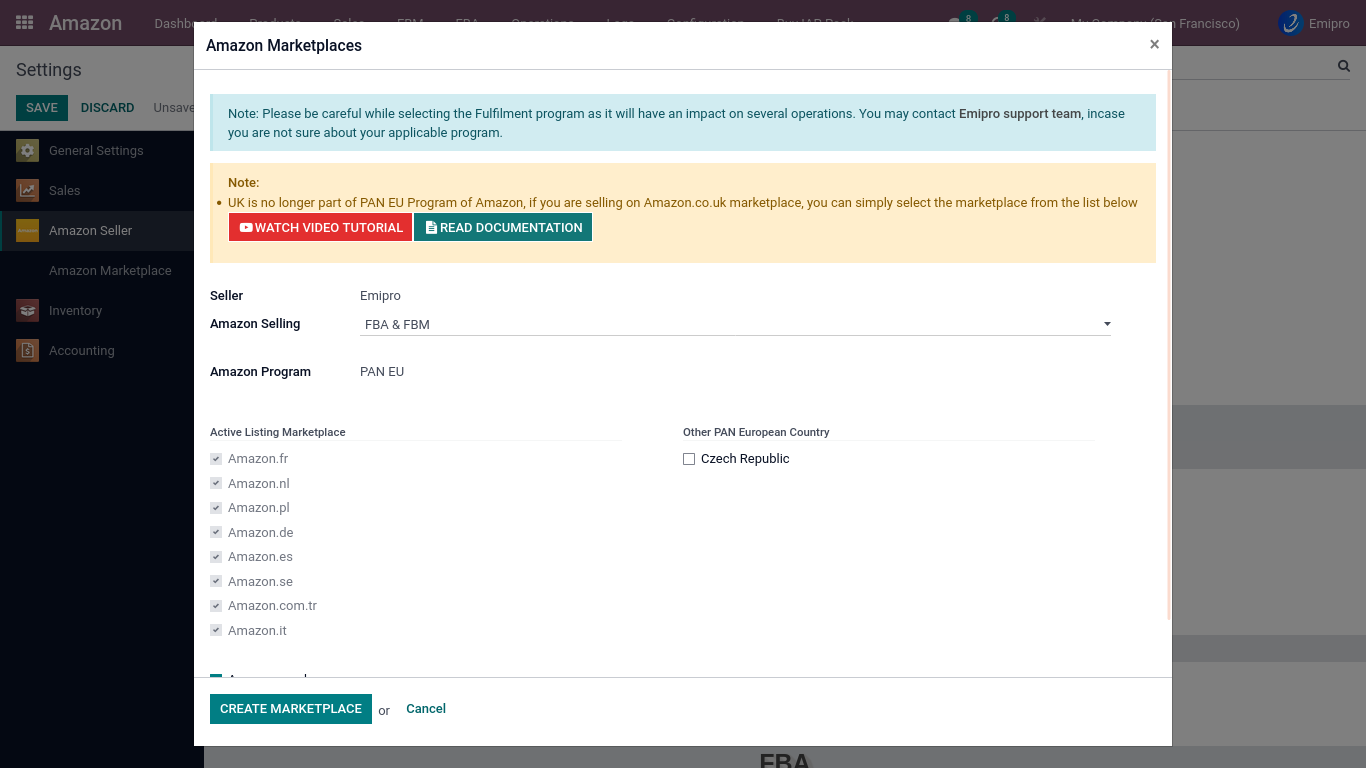Open the FBA & FBM selection field
Screen dimensions: 1366x768
pos(730,324)
